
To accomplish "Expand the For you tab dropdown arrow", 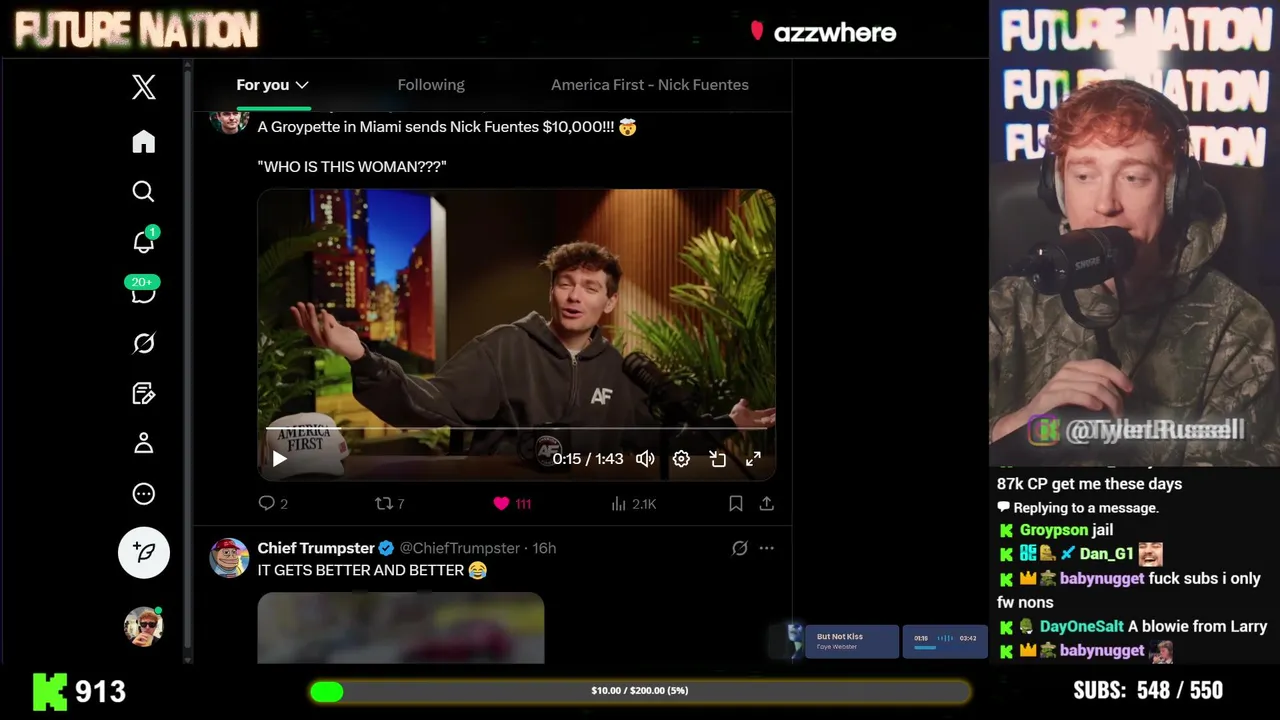I will [302, 85].
